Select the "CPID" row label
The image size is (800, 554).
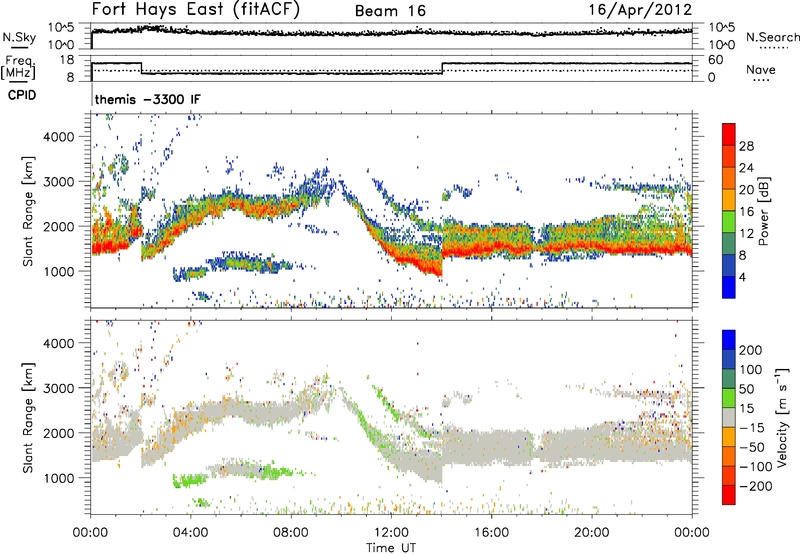coord(22,95)
